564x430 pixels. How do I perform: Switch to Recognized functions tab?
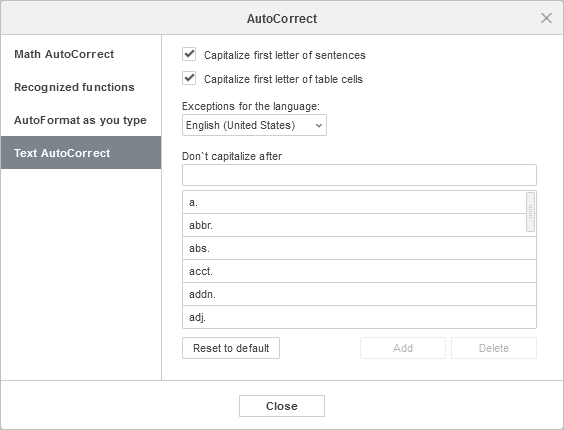click(81, 87)
